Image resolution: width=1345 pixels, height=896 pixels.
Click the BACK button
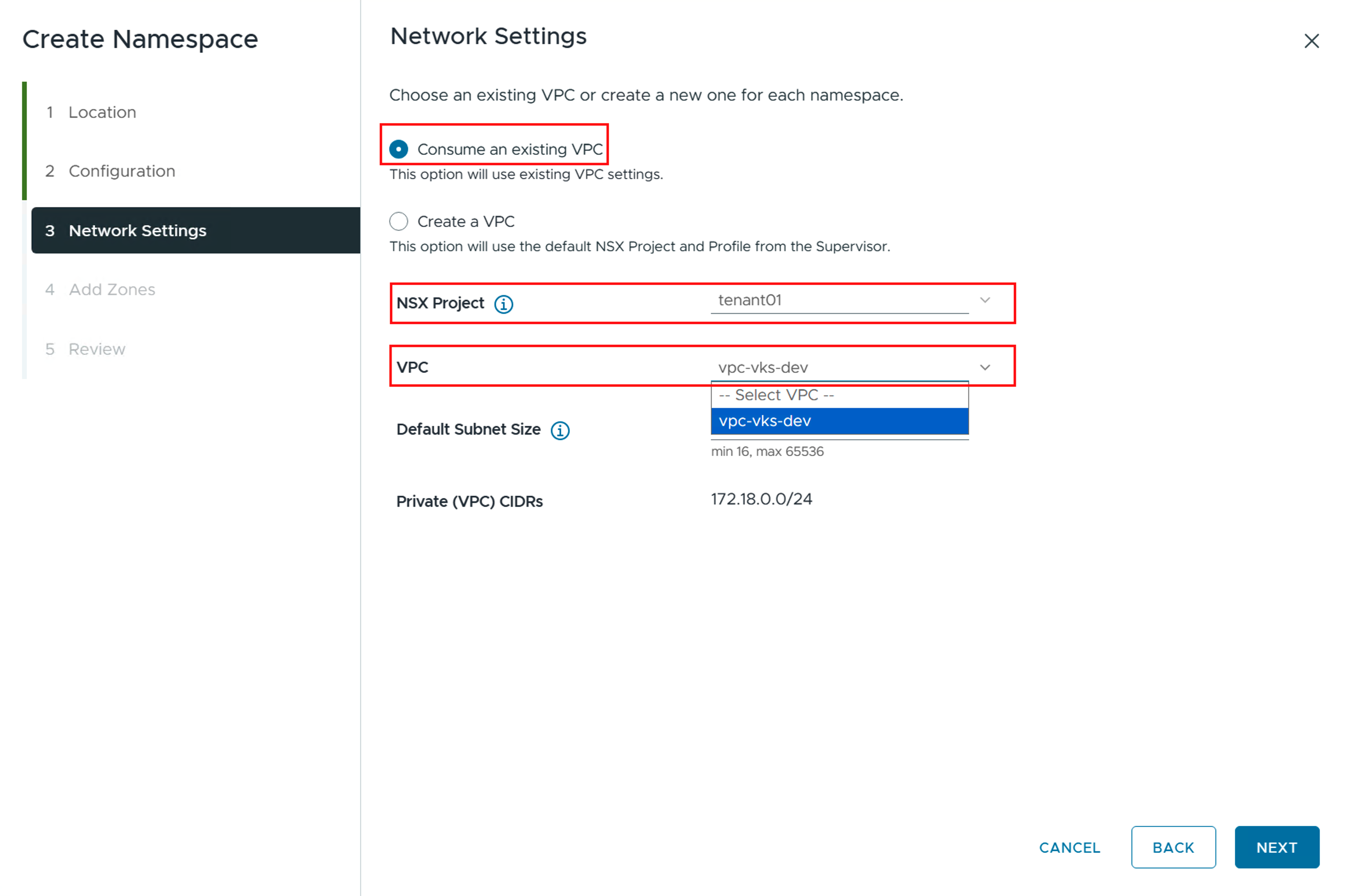[1173, 847]
